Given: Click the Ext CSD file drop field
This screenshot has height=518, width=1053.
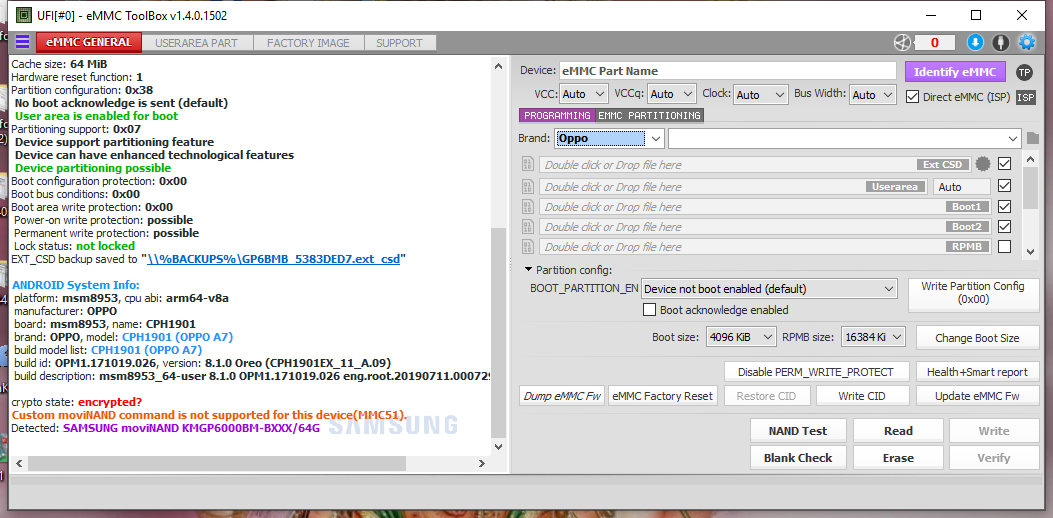Looking at the screenshot, I should tap(755, 165).
